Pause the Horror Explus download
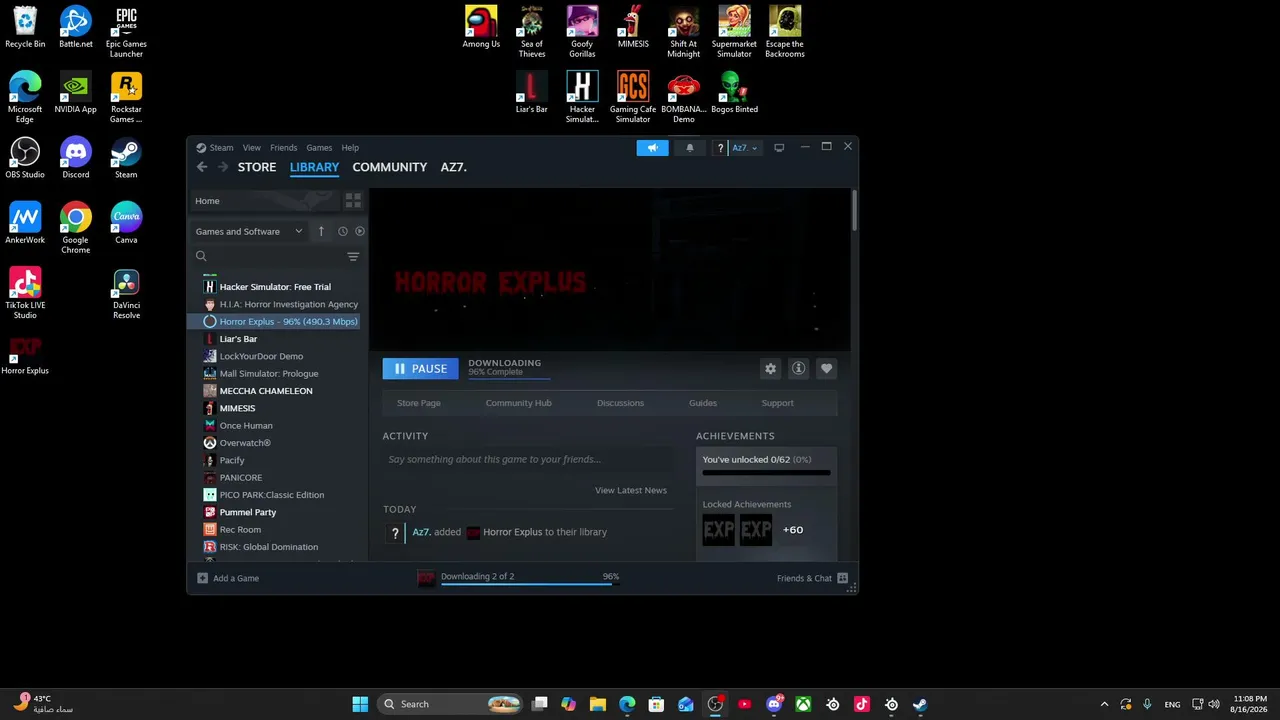Screen dimensions: 1280x720 click(x=420, y=369)
